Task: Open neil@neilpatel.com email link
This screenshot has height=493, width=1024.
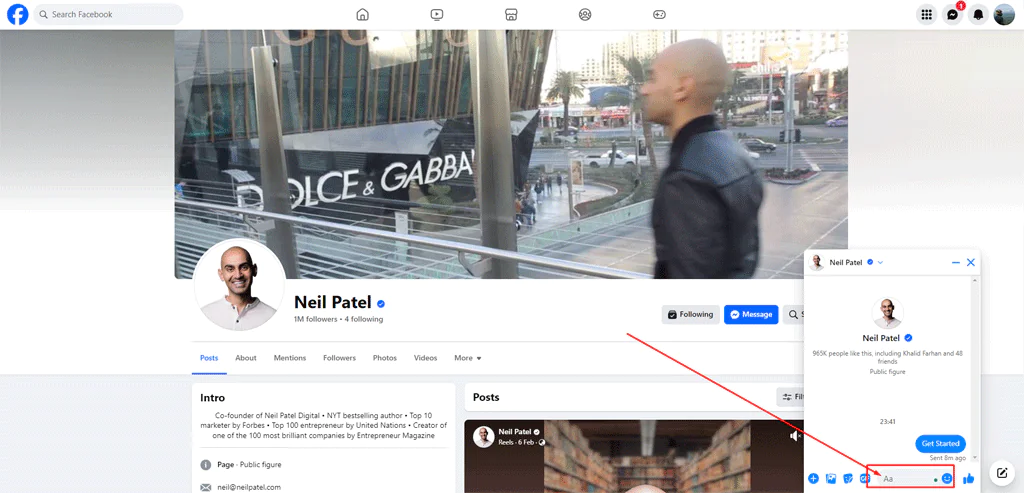Action: tap(249, 487)
